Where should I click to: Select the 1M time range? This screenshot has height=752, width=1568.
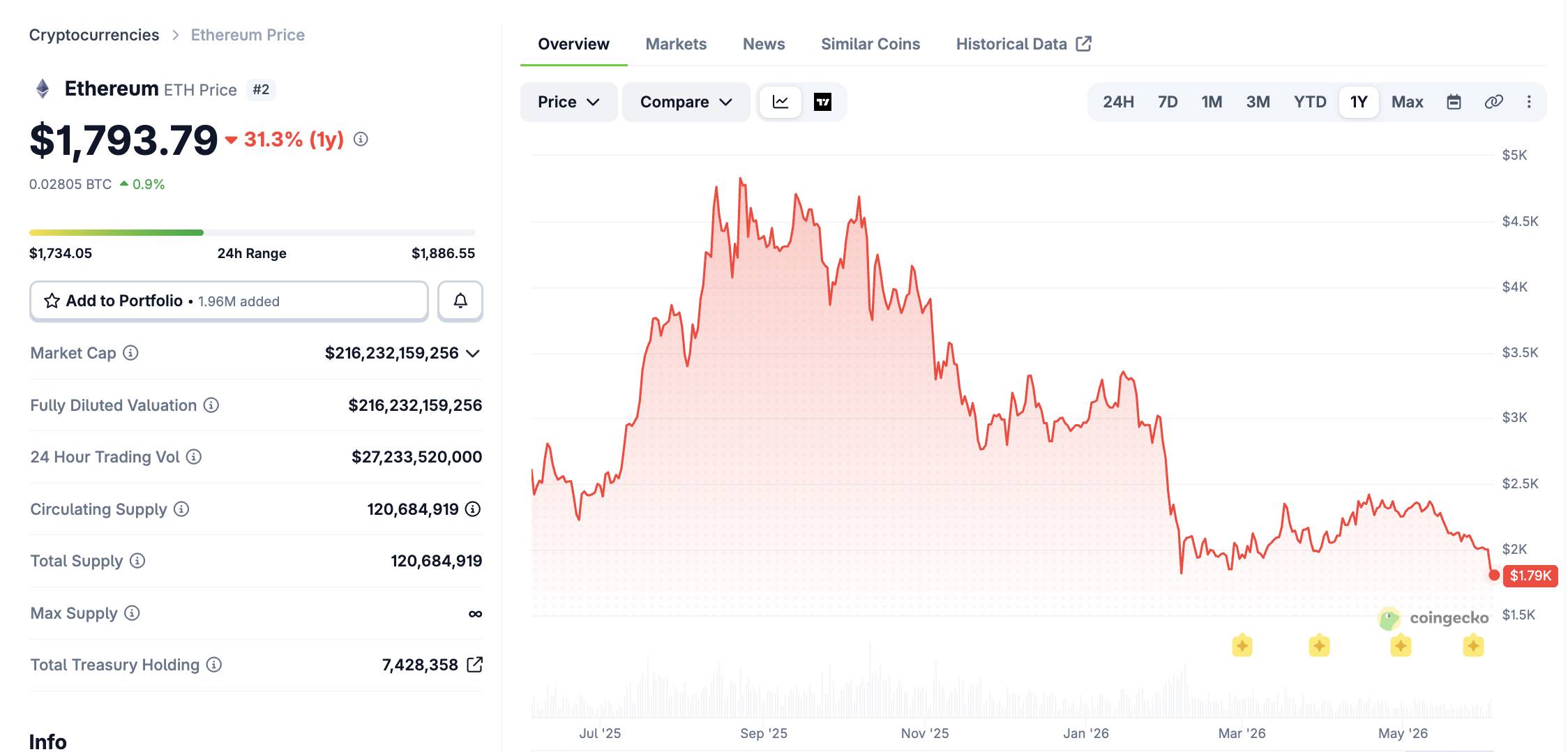(1212, 102)
